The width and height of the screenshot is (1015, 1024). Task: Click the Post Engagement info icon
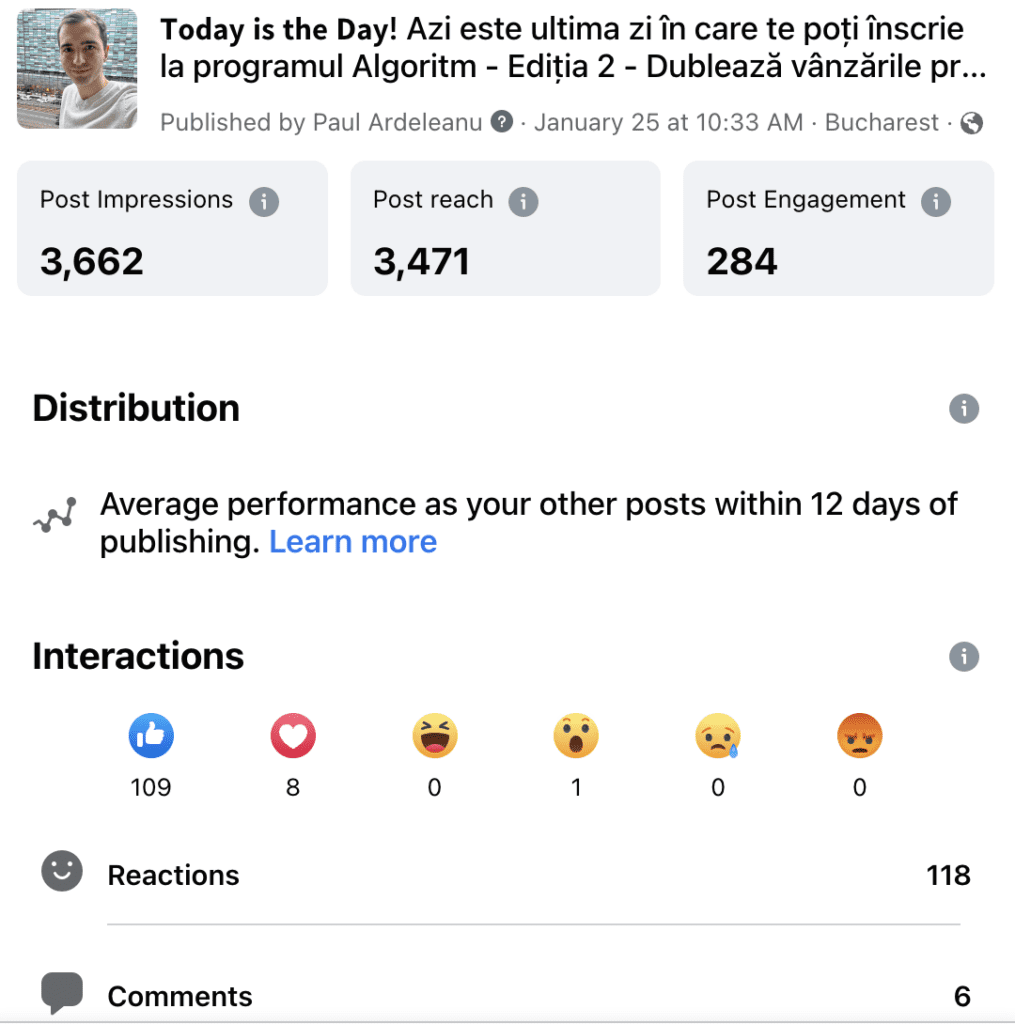pos(935,201)
